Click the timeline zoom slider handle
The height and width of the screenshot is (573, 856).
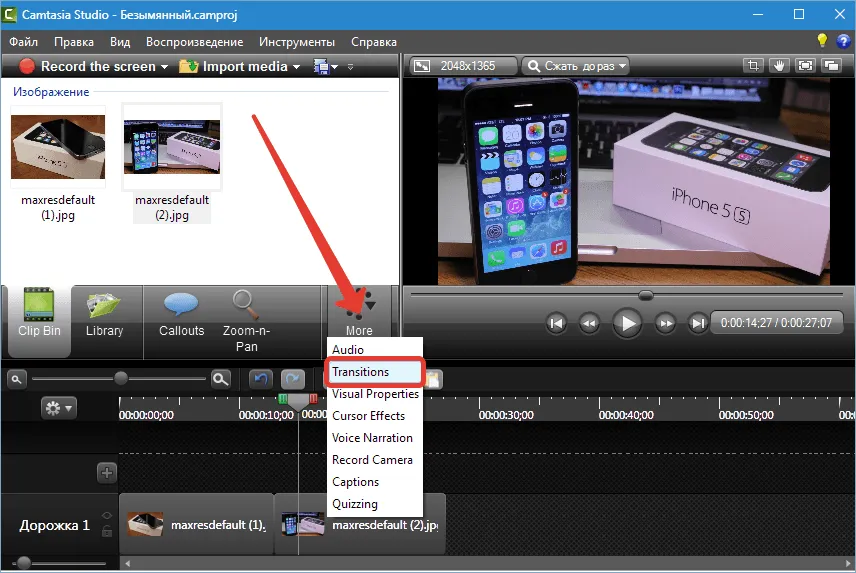tap(121, 378)
